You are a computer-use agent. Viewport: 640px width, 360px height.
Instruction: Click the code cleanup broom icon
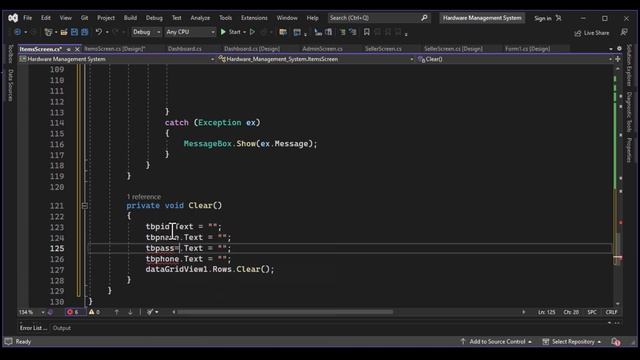click(x=150, y=312)
